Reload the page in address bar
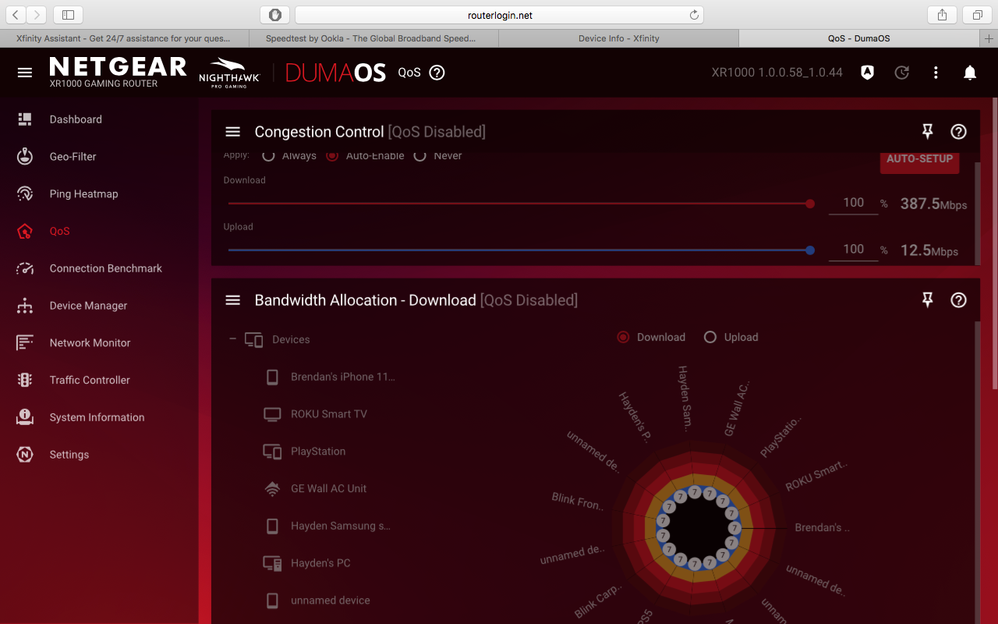Viewport: 998px width, 624px height. [694, 15]
